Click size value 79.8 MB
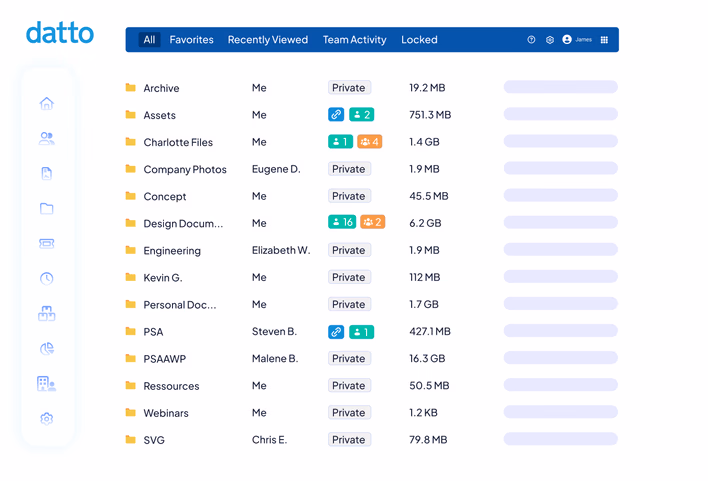The height and width of the screenshot is (481, 708). tap(428, 439)
